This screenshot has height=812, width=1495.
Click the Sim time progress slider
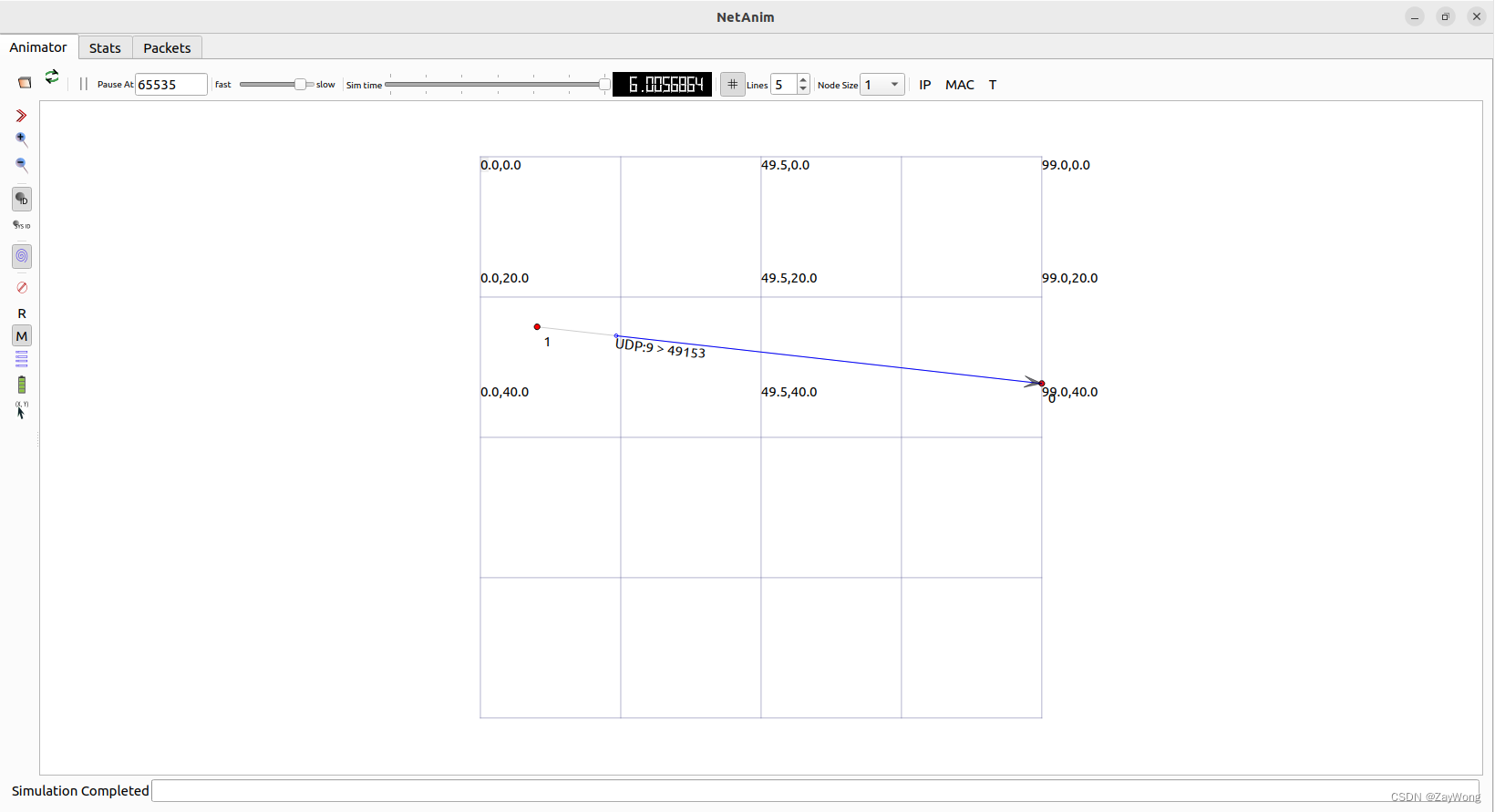point(498,85)
